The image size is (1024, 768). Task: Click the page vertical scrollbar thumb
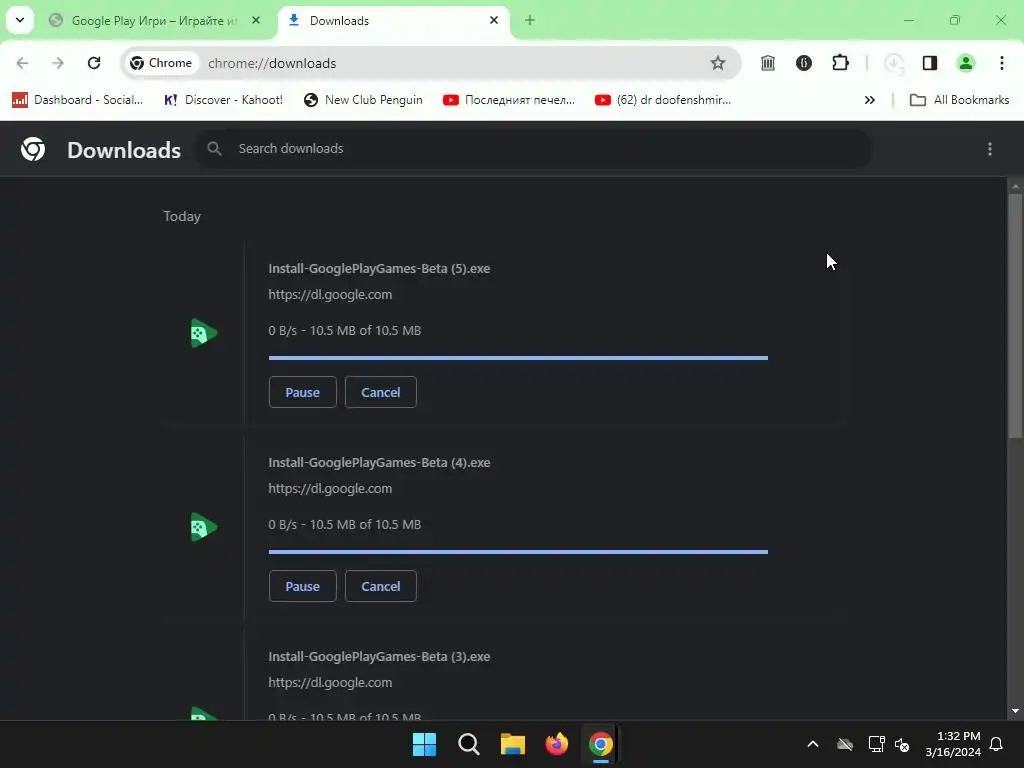coord(1015,316)
